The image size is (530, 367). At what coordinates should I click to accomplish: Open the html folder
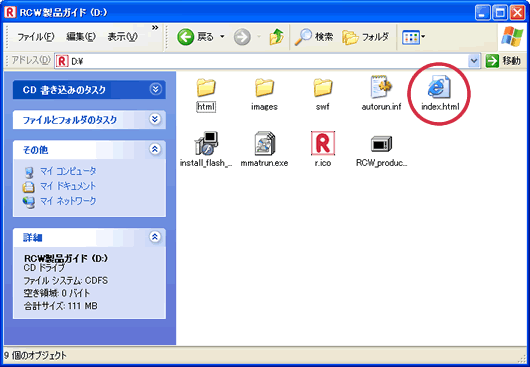[x=206, y=88]
